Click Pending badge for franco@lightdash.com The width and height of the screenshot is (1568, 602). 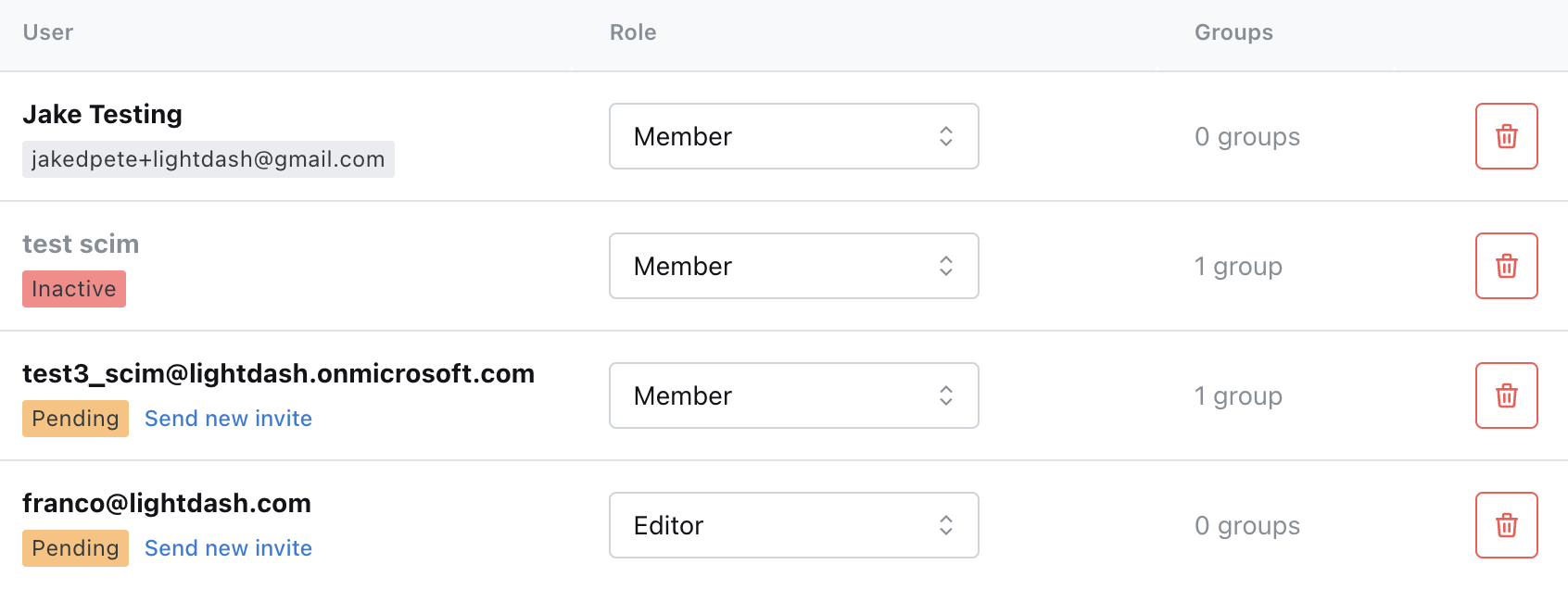[75, 548]
